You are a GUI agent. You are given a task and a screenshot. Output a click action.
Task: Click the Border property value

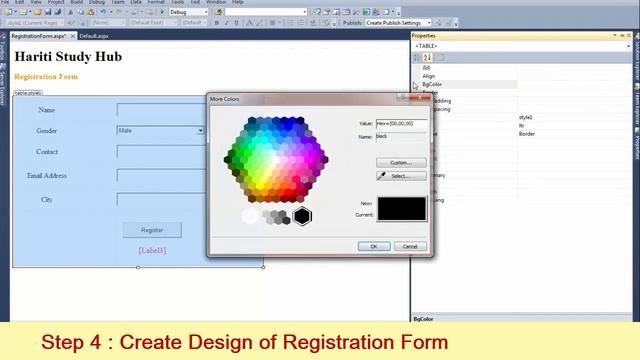(527, 134)
